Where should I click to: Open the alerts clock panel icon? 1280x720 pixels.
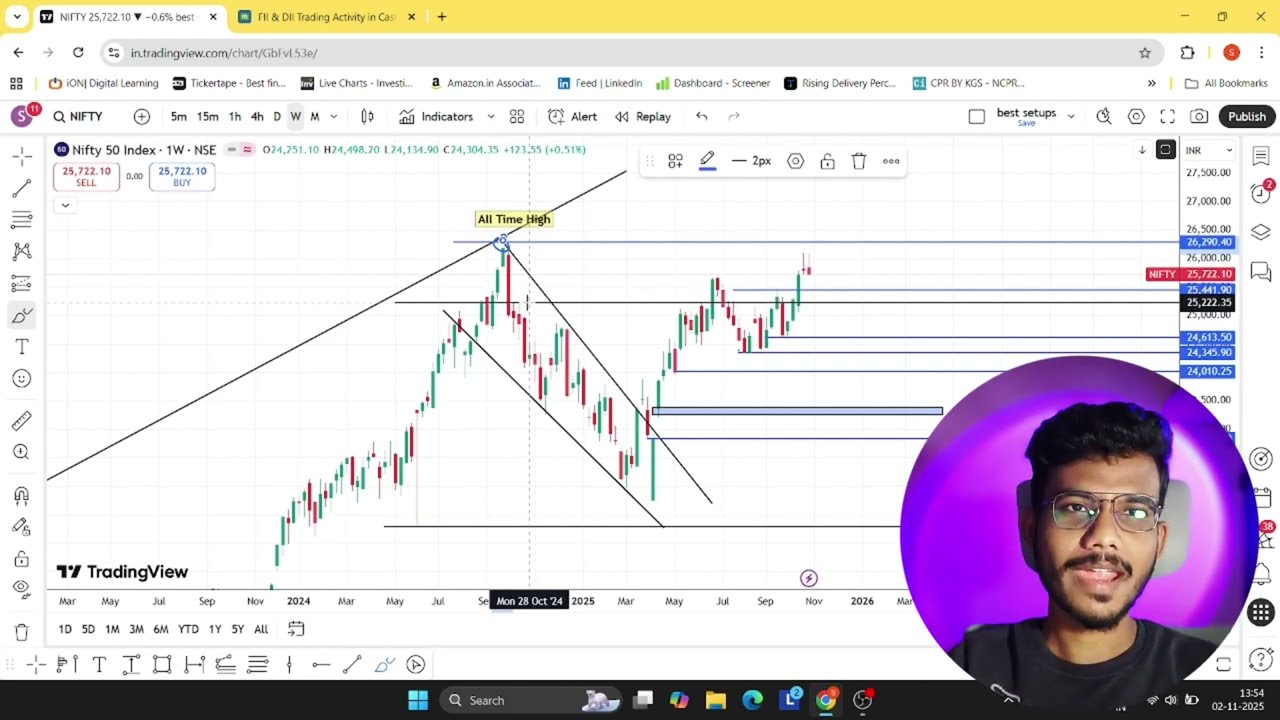pos(1261,193)
